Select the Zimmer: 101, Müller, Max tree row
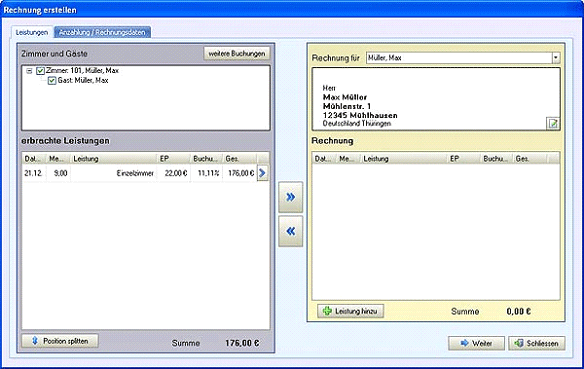584x369 pixels. coord(82,71)
